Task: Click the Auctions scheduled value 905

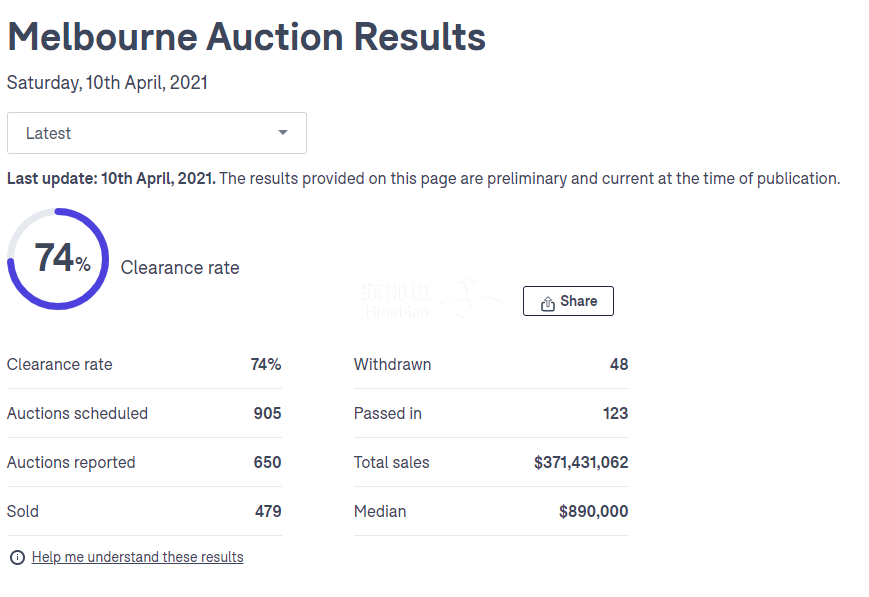Action: [x=267, y=414]
